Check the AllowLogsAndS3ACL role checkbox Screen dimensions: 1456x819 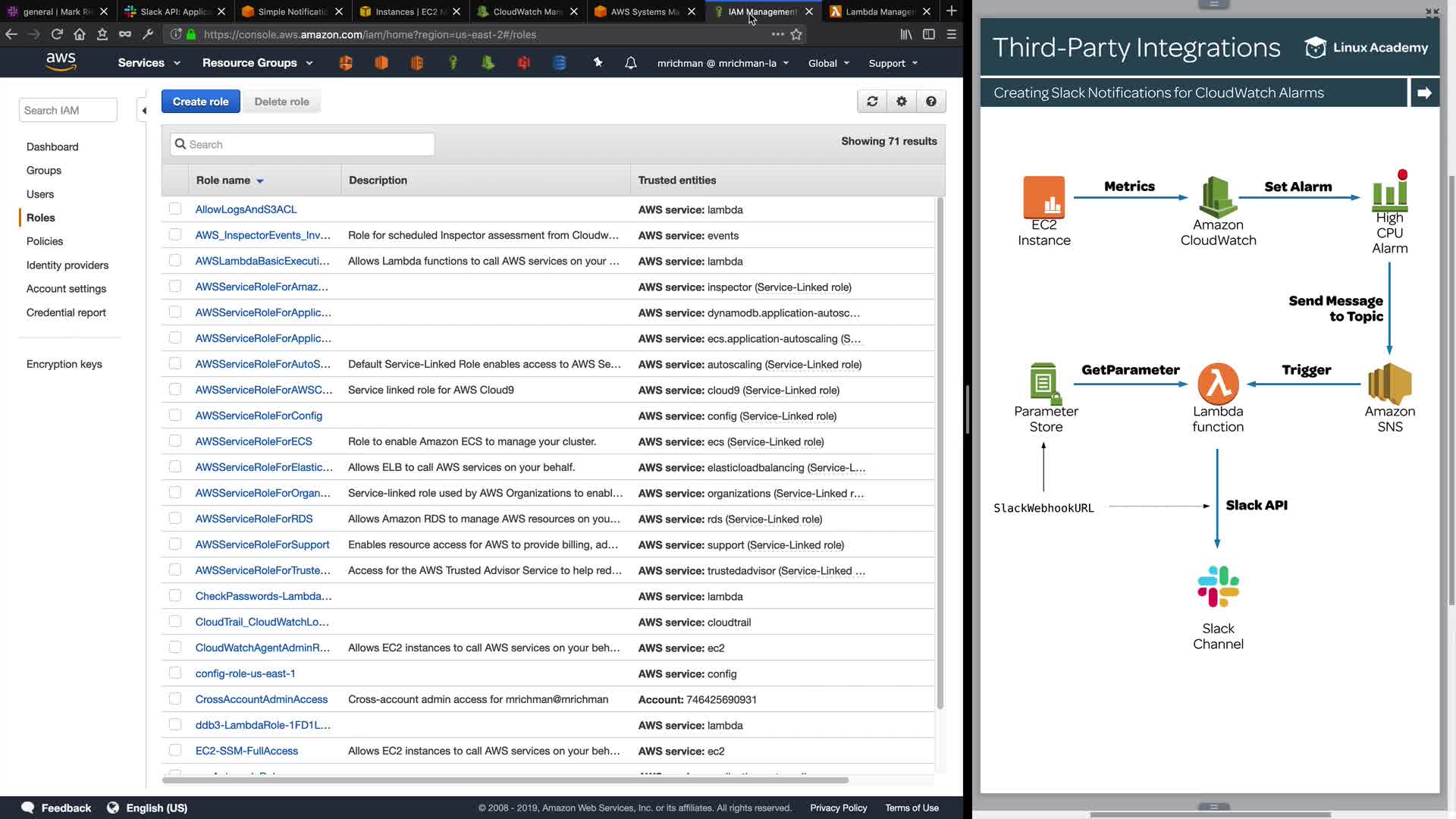coord(175,209)
